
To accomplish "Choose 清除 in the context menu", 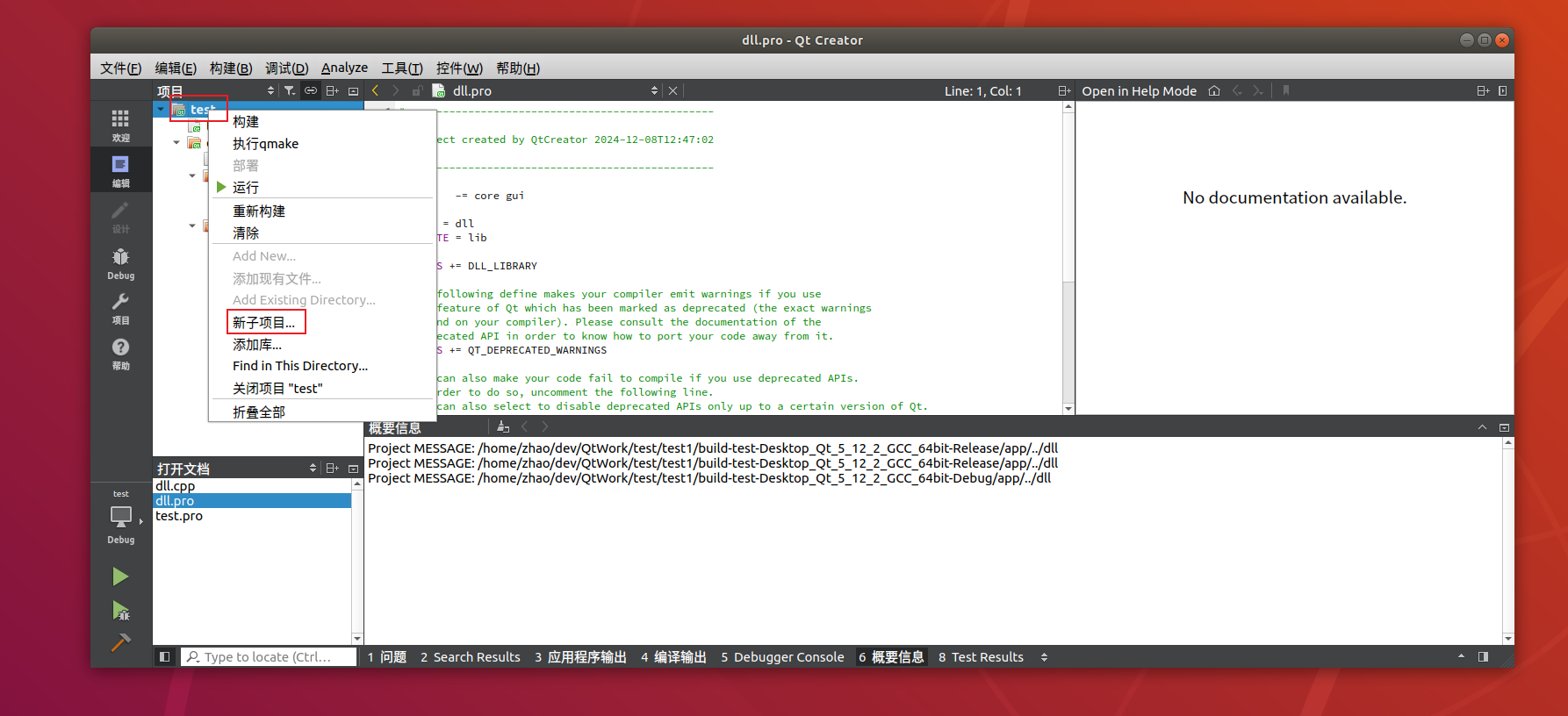I will 322,233.
